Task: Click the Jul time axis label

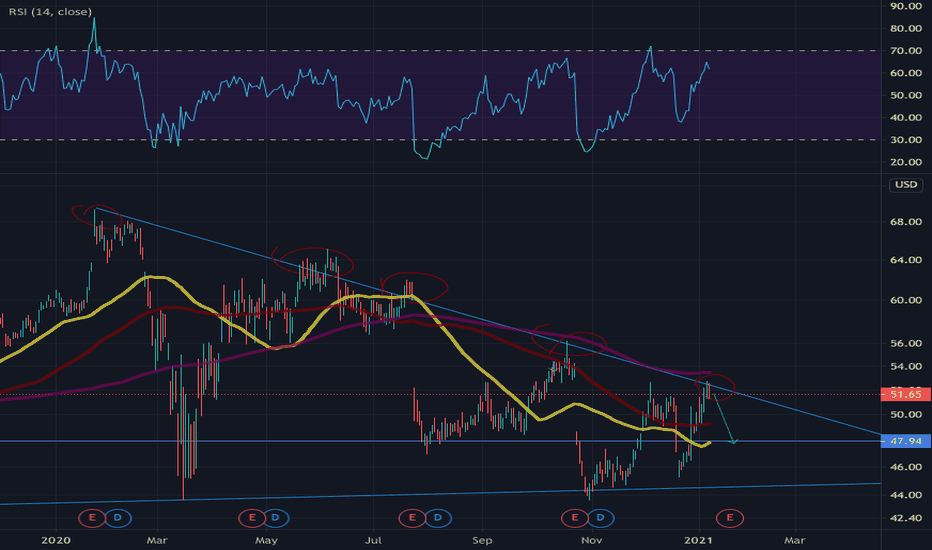Action: pos(373,540)
